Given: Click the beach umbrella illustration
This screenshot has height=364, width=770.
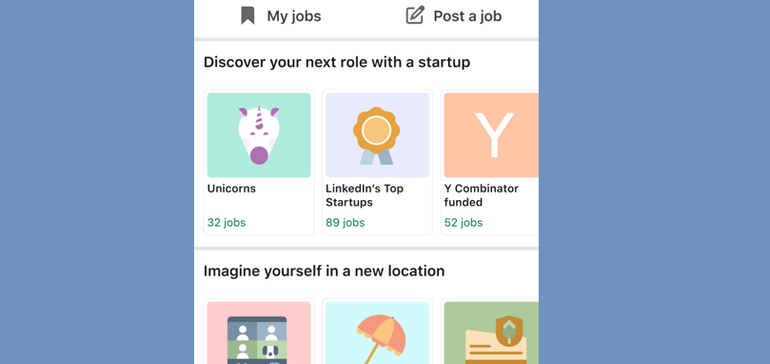Looking at the screenshot, I should (377, 339).
